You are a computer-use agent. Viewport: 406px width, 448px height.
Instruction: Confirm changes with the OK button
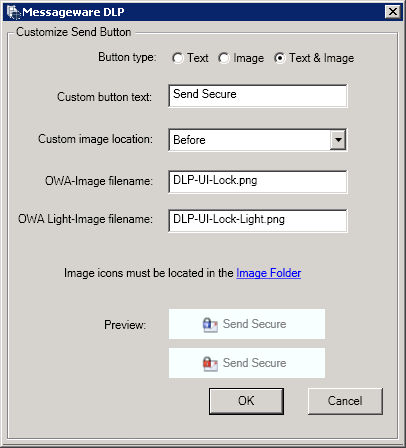[246, 401]
